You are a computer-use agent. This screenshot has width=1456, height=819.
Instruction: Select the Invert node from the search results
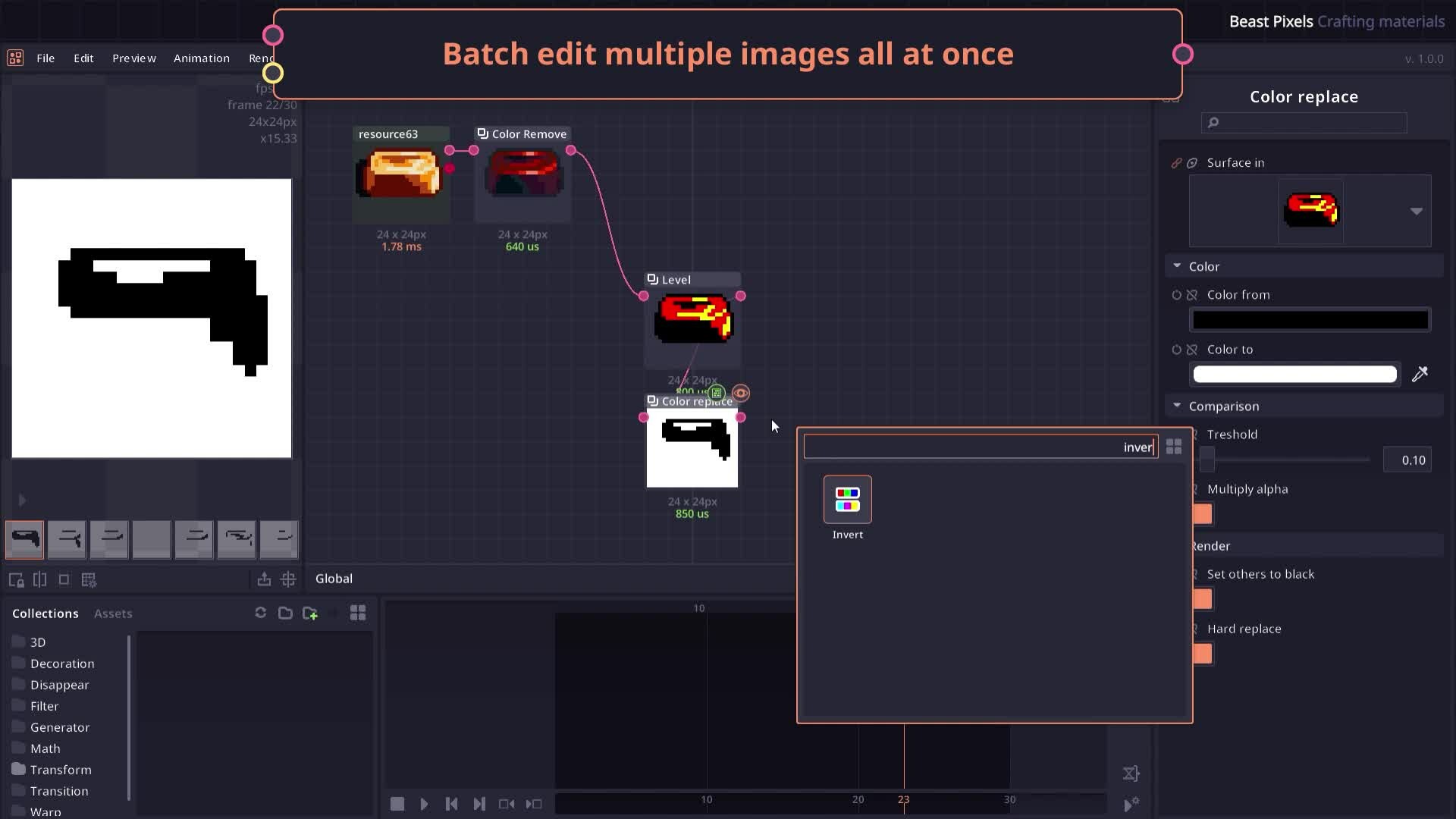click(847, 500)
